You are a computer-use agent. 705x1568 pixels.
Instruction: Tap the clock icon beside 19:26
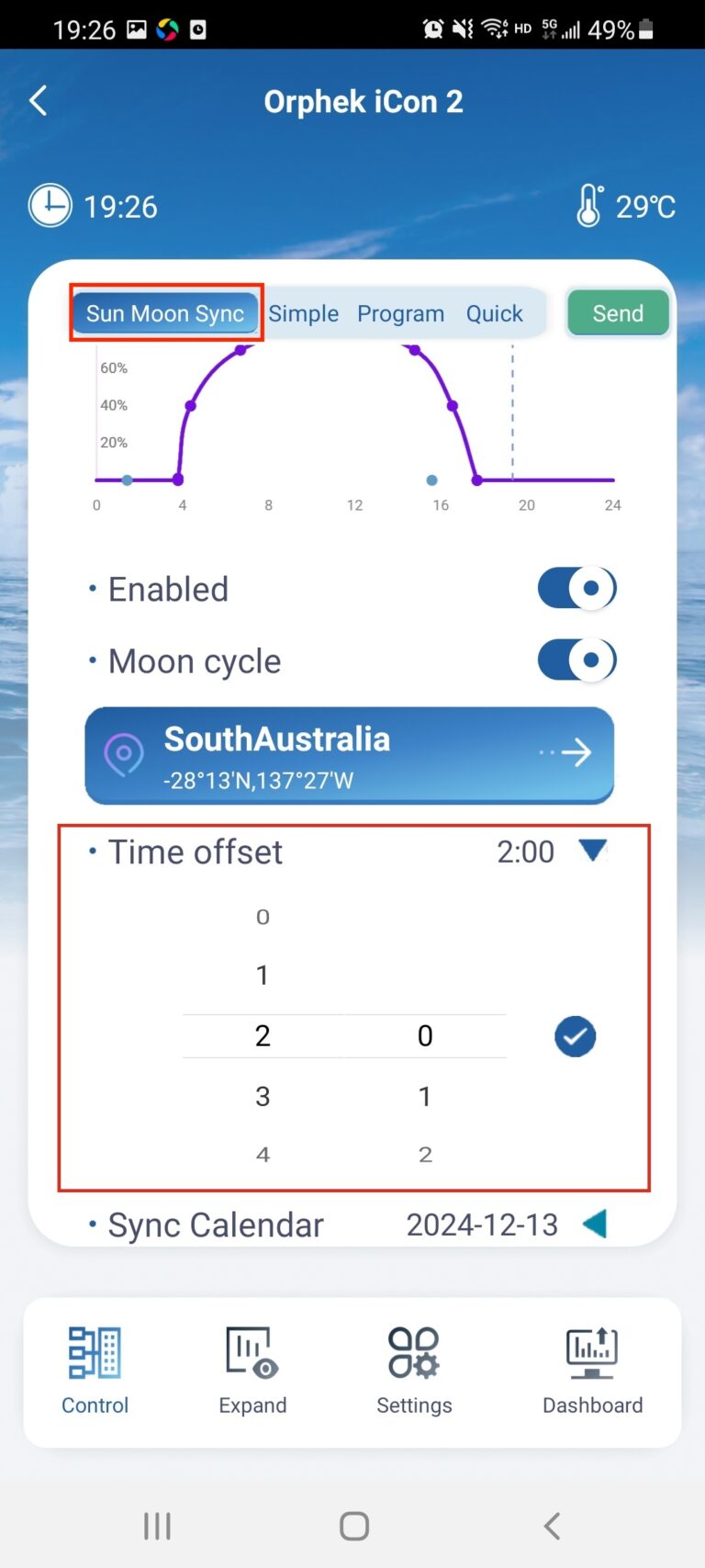click(x=50, y=206)
